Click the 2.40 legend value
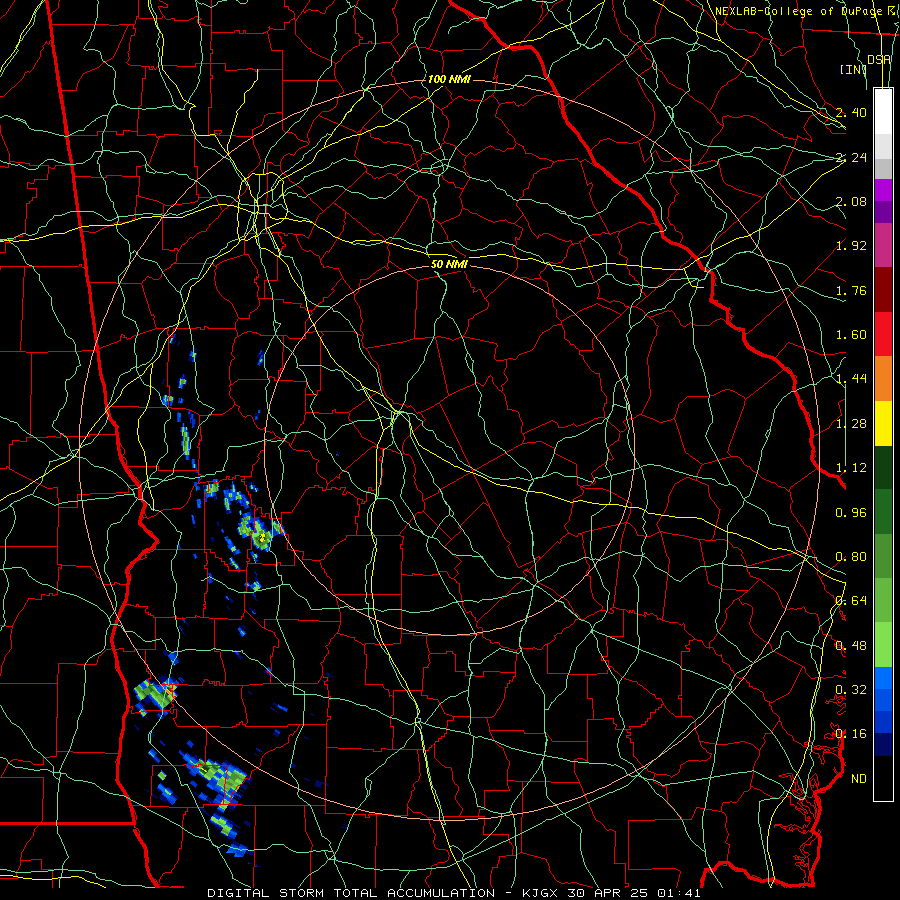Image resolution: width=900 pixels, height=900 pixels. point(851,112)
